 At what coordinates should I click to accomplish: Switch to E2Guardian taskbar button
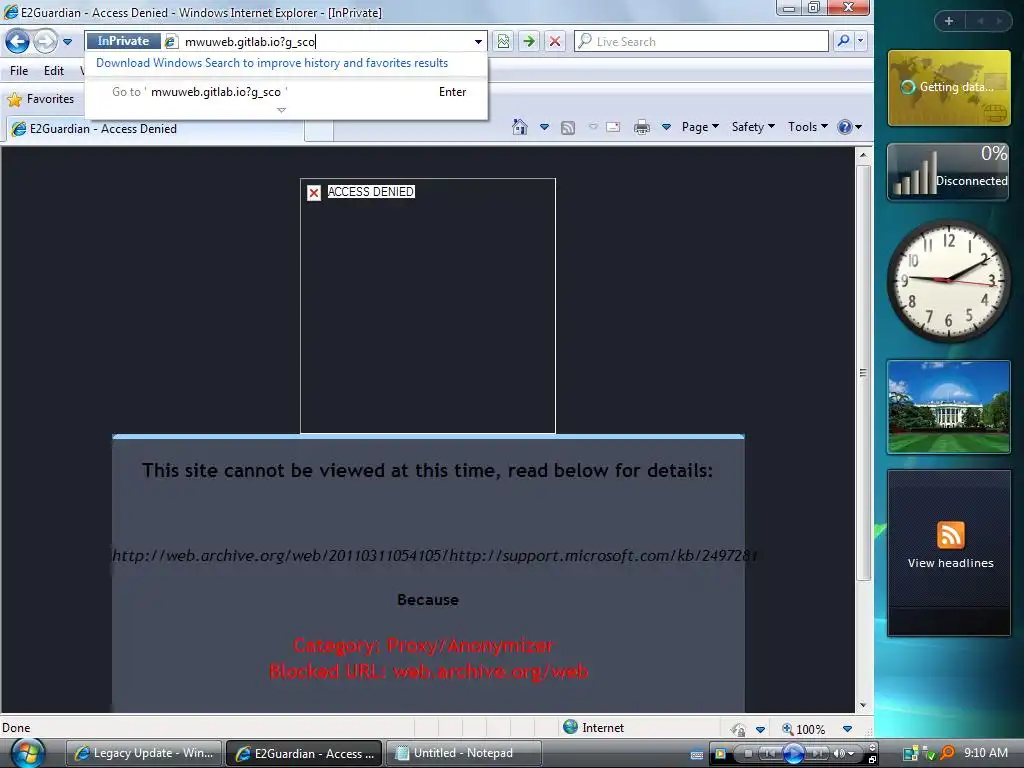pyautogui.click(x=305, y=753)
